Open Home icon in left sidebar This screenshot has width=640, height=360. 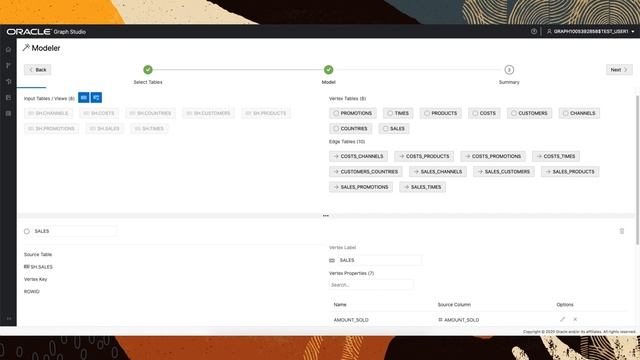click(8, 49)
